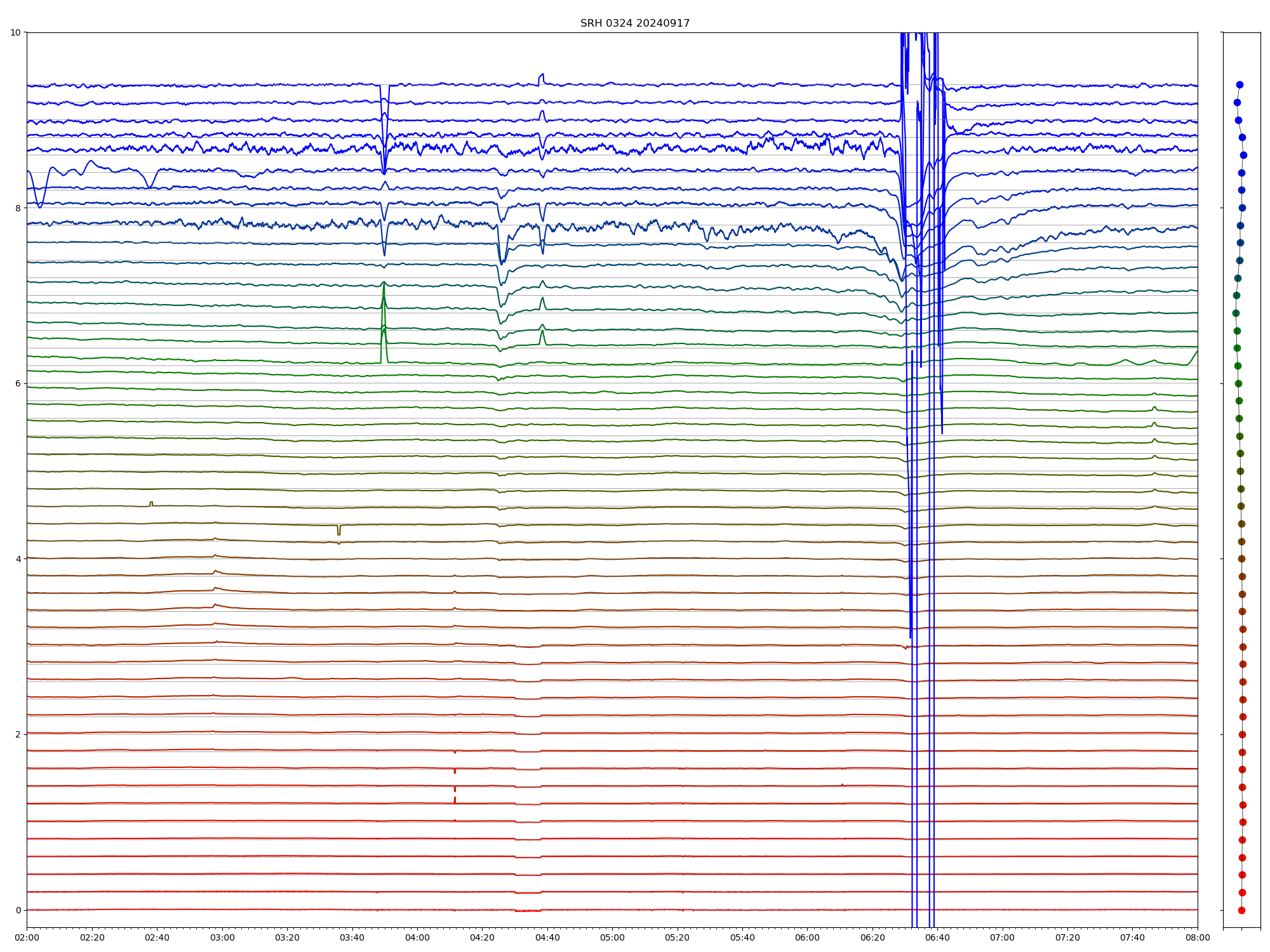This screenshot has width=1270, height=952.
Task: Click the 06:40 time axis label
Action: pos(937,938)
